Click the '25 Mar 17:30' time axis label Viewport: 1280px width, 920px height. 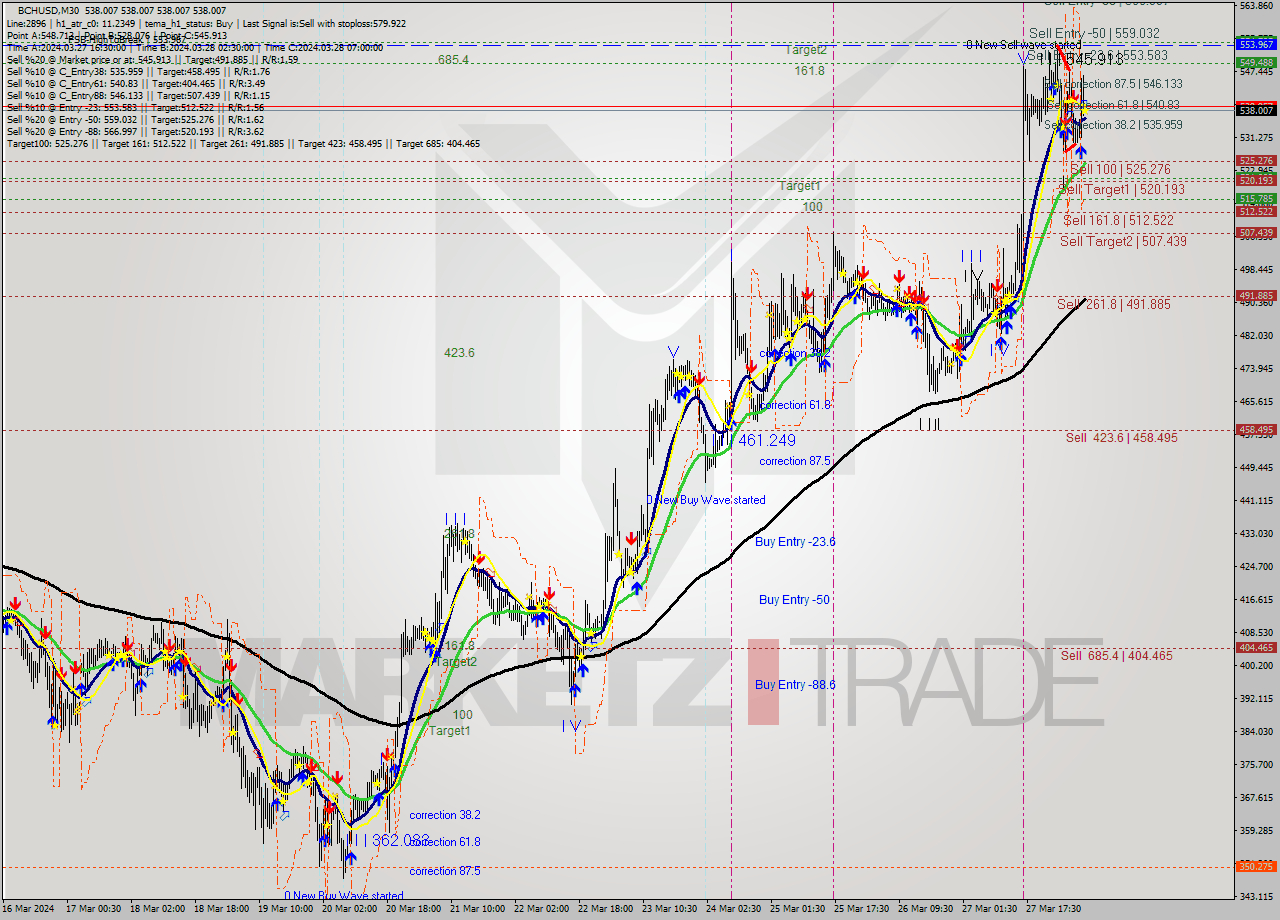click(x=861, y=909)
